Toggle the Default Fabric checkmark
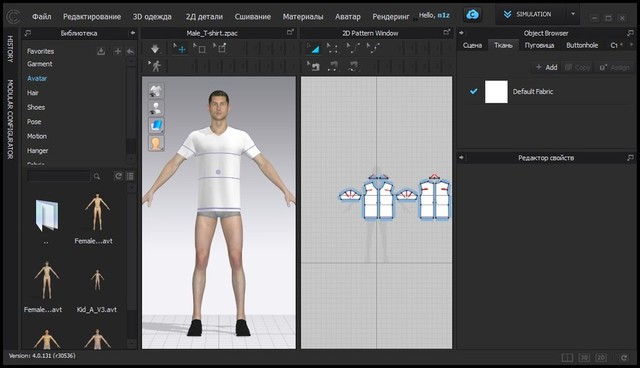 click(x=473, y=91)
